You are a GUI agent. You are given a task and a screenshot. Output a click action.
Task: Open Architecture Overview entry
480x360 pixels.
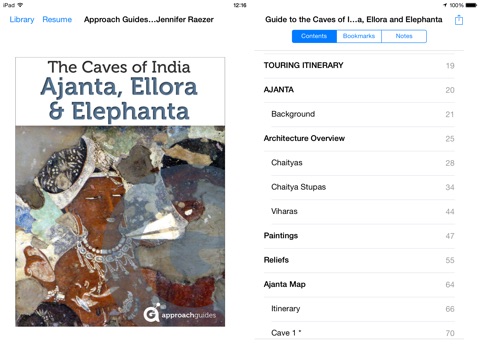pyautogui.click(x=359, y=139)
